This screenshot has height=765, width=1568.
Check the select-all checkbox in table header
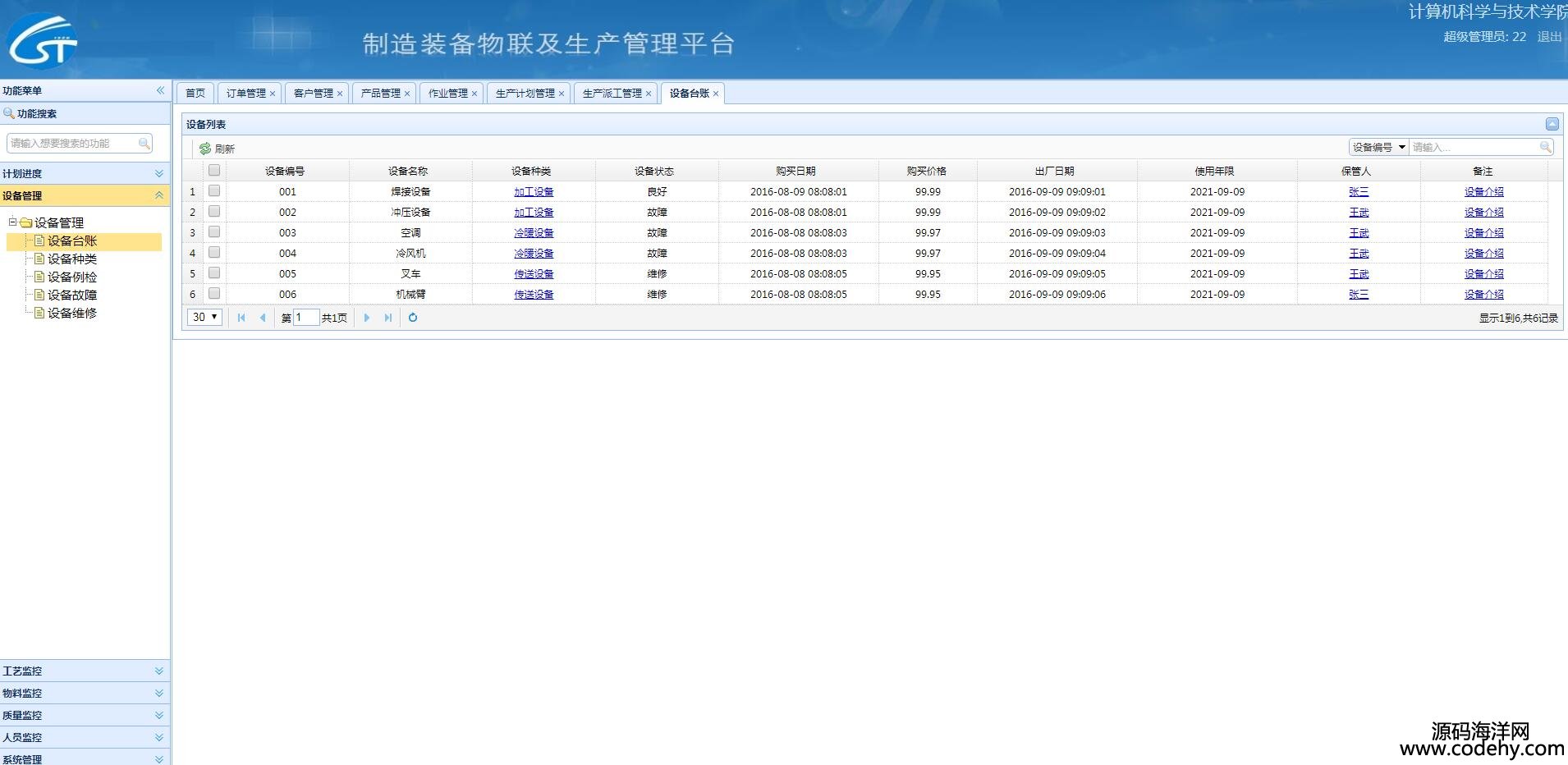214,170
